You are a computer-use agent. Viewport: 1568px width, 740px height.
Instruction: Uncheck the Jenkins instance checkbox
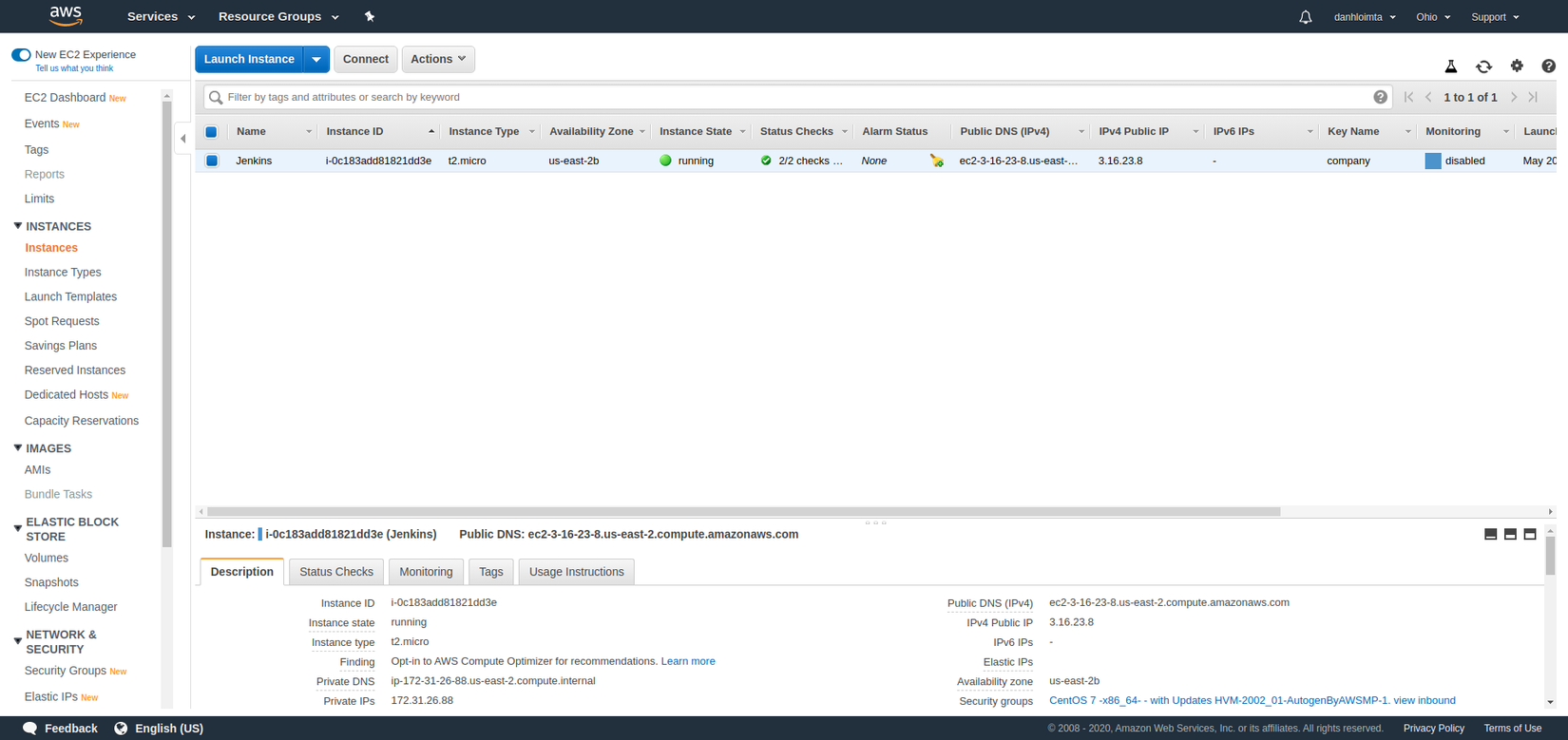(212, 161)
